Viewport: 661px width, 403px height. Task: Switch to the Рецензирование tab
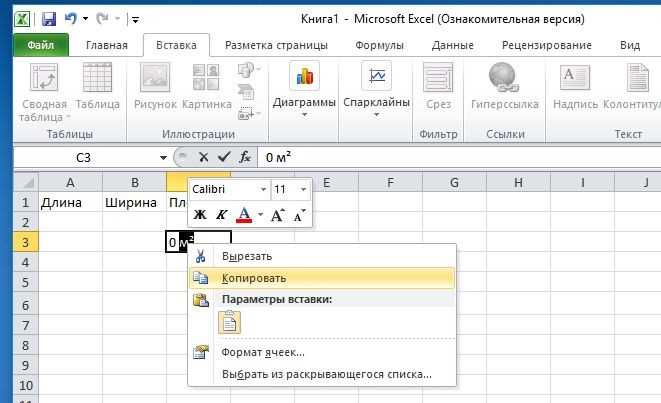coord(547,45)
